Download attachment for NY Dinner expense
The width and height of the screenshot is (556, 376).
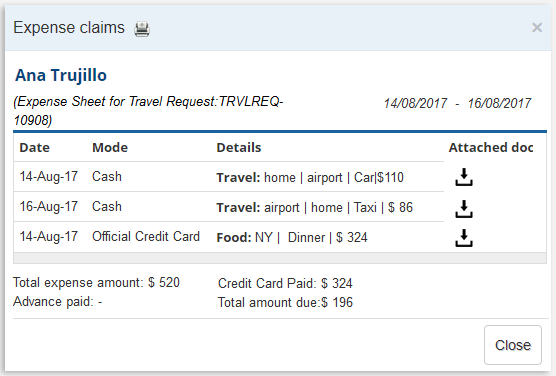coord(464,238)
